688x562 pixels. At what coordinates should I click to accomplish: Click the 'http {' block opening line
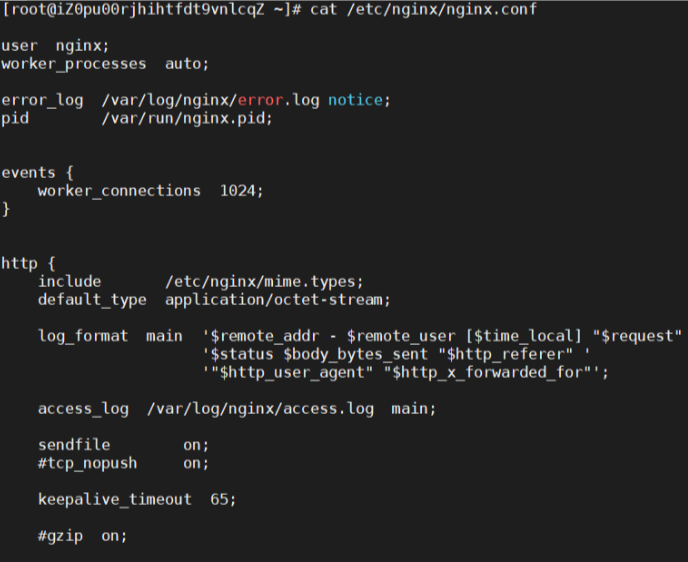coord(29,264)
